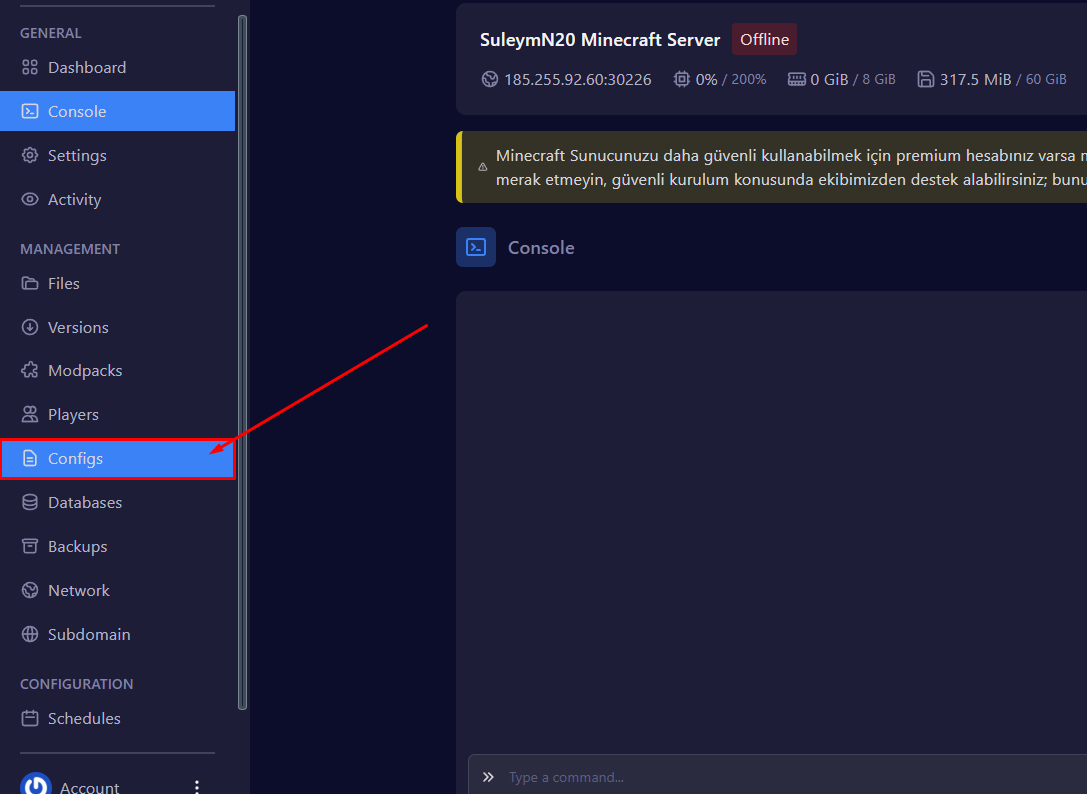This screenshot has width=1087, height=794.
Task: Open the Subdomain page
Action: coord(117,635)
